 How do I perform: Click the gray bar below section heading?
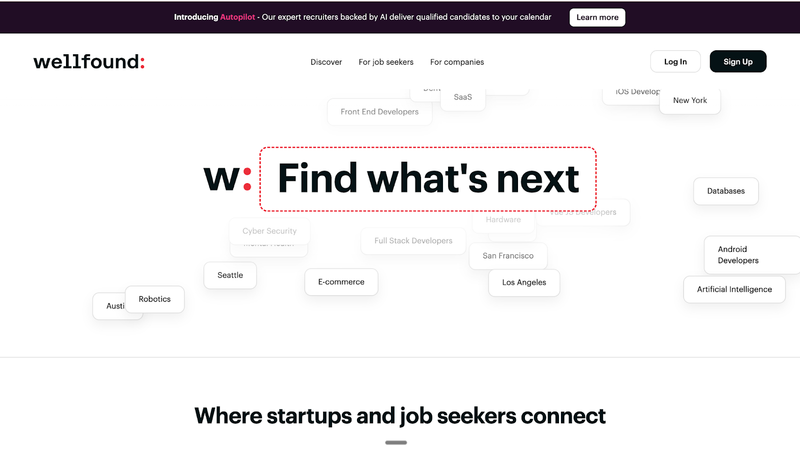pyautogui.click(x=396, y=442)
